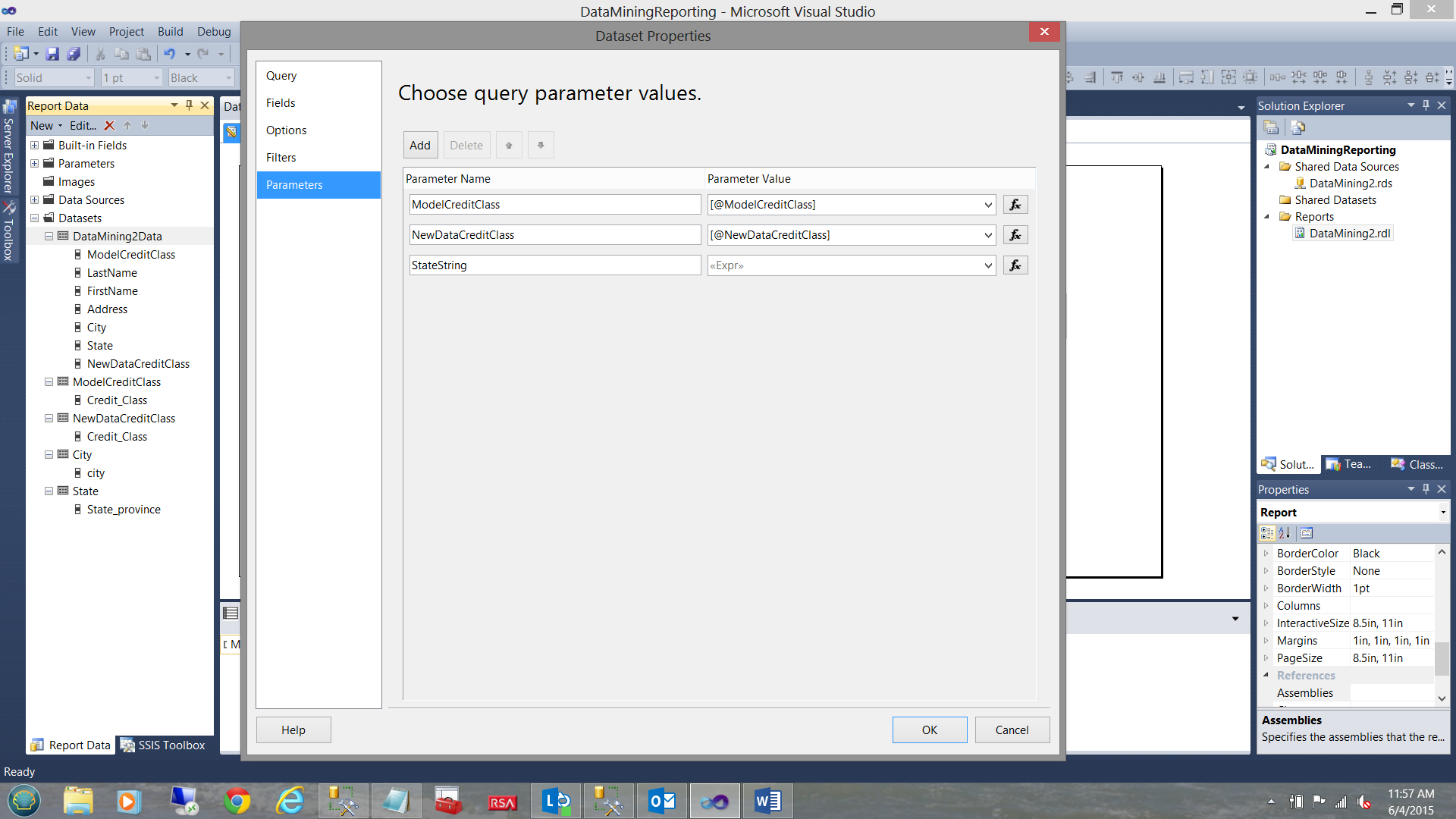The width and height of the screenshot is (1456, 819).
Task: Open StateString parameter value dropdown
Action: [987, 265]
